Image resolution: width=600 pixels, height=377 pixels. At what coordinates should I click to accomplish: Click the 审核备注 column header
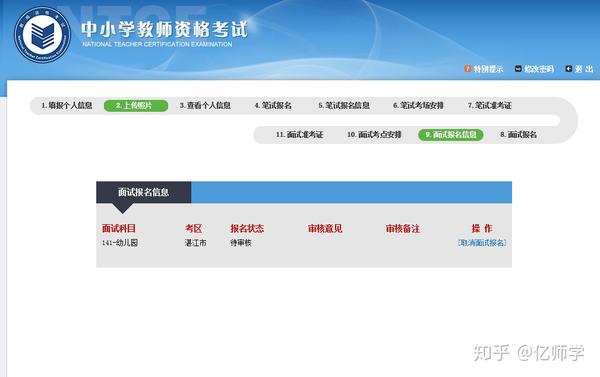(x=403, y=229)
